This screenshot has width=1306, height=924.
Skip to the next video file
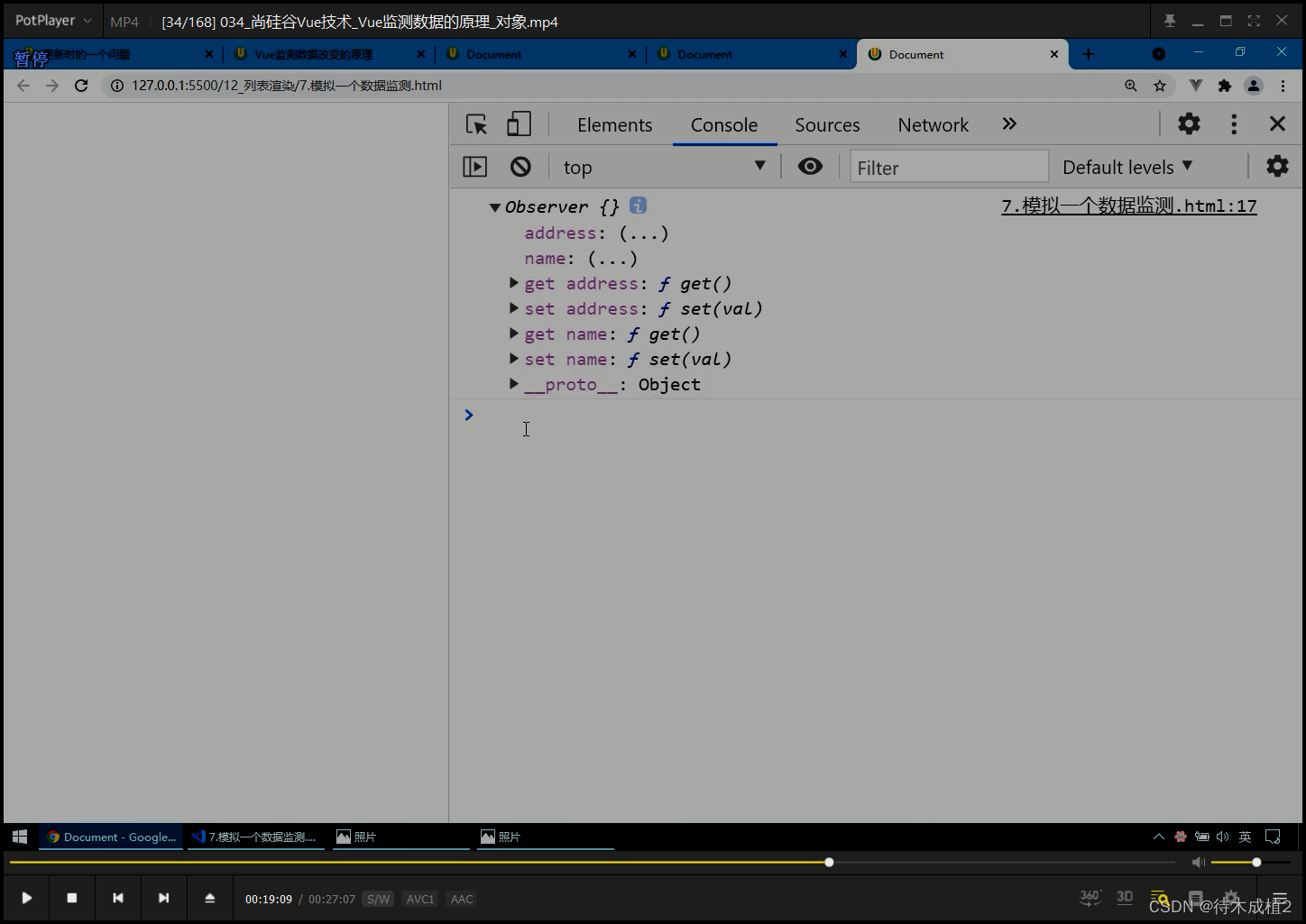pyautogui.click(x=163, y=898)
